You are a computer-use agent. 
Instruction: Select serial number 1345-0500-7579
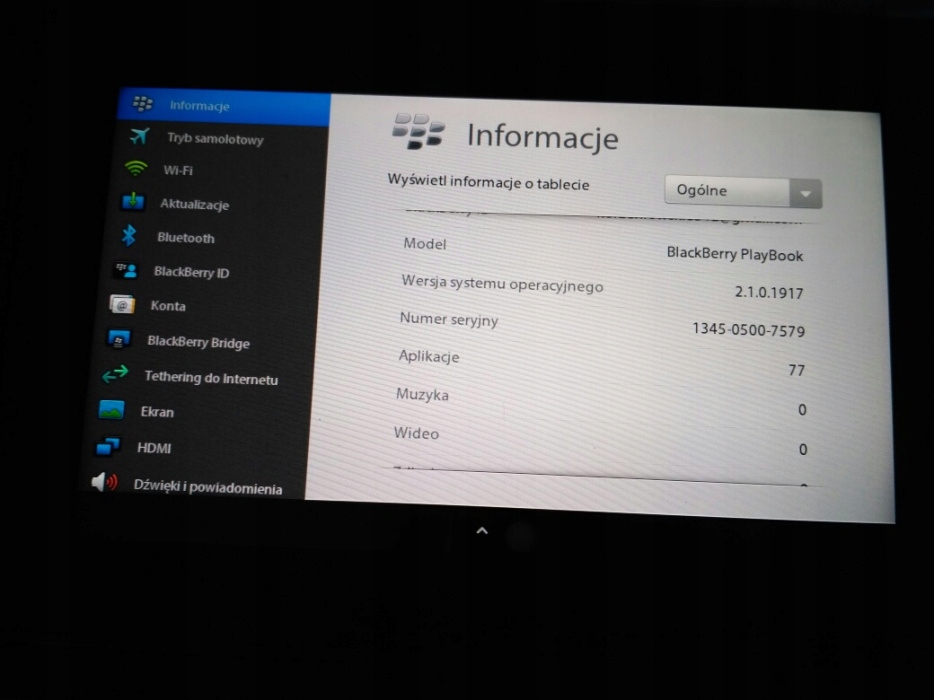click(748, 329)
